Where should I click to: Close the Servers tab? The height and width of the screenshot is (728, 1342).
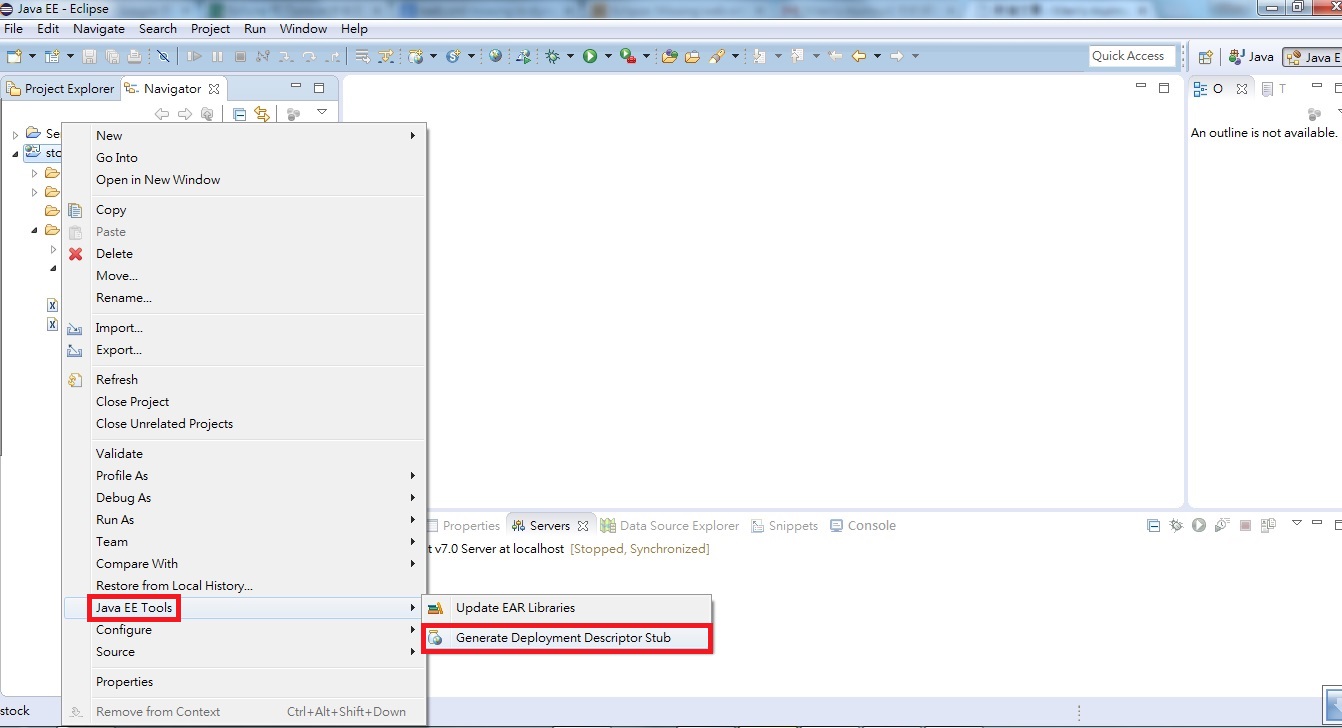click(x=583, y=526)
